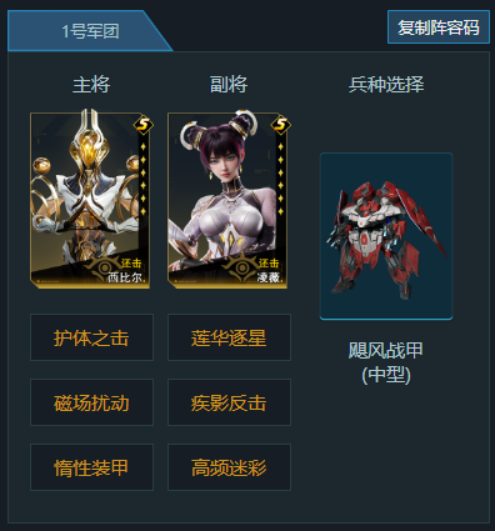Select the 护体之击 skill
Image resolution: width=495 pixels, height=532 pixels.
click(92, 338)
